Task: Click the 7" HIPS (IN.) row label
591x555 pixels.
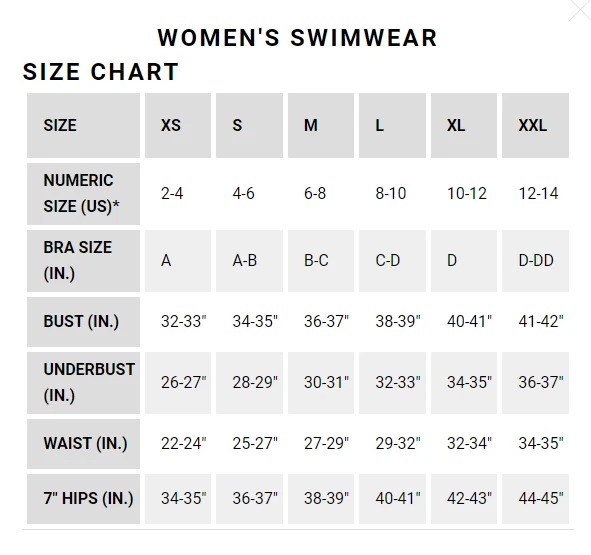Action: [83, 499]
